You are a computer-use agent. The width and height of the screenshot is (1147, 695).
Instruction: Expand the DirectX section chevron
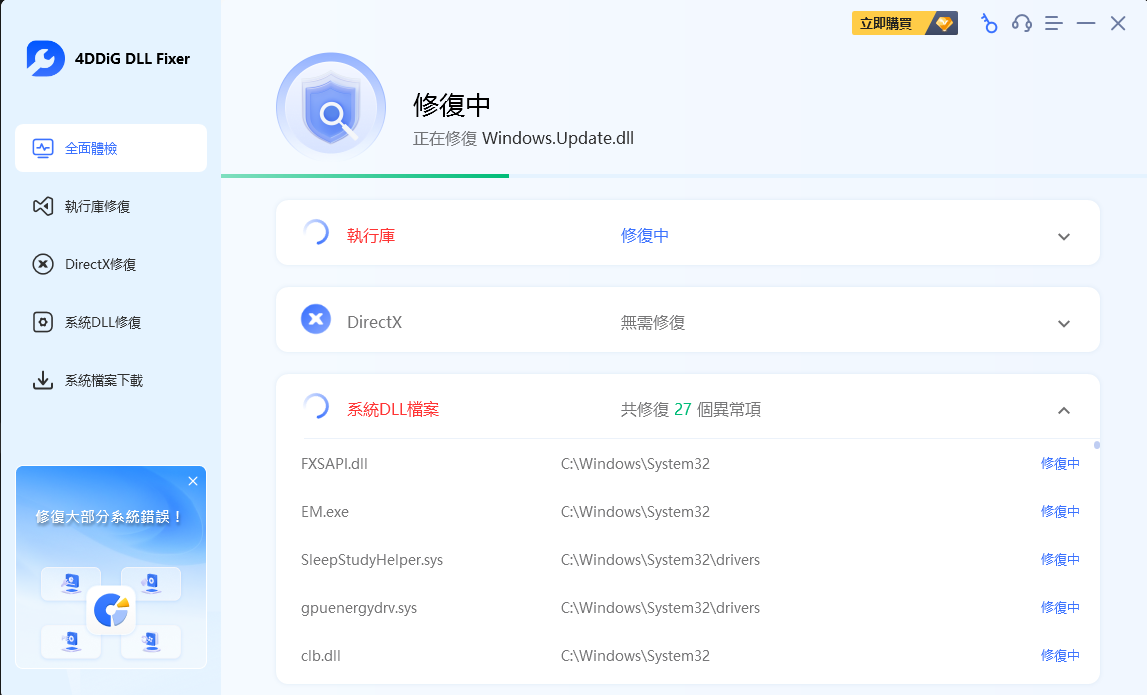pos(1063,324)
